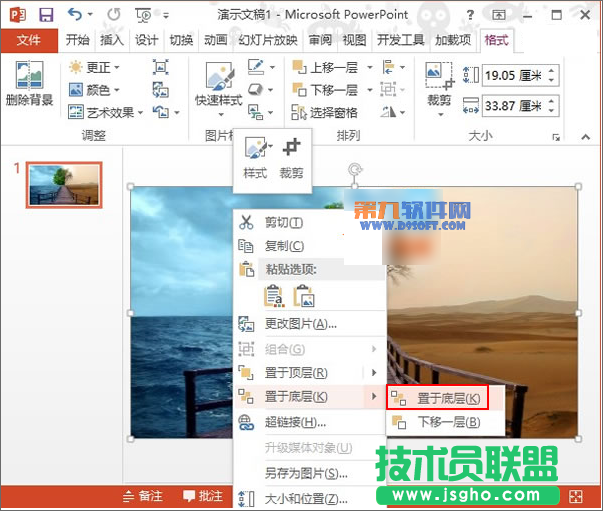Undo the last action
Viewport: 603px width, 511px height.
click(x=75, y=15)
